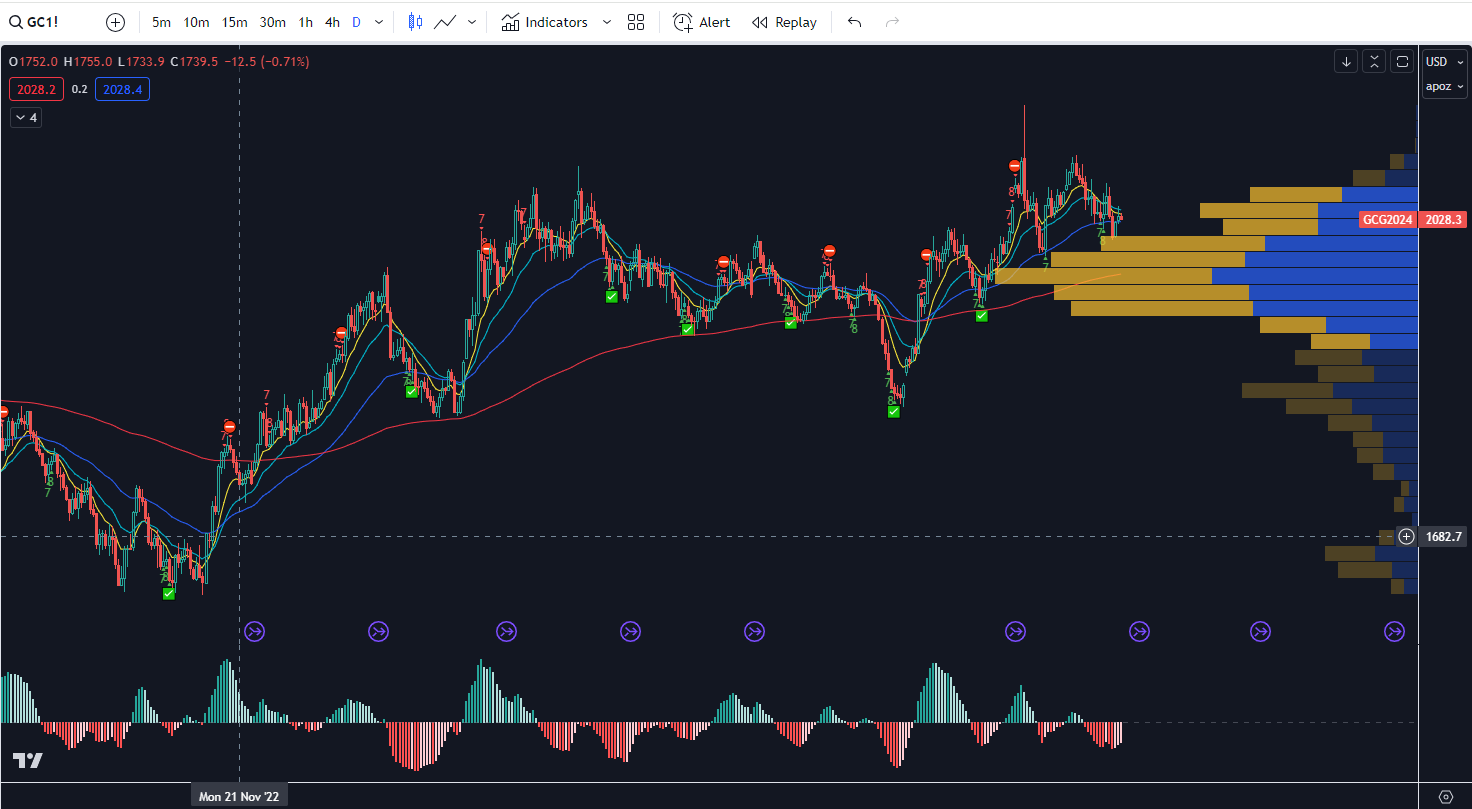Expand the collapsed indicator legend labeled 4

point(26,118)
